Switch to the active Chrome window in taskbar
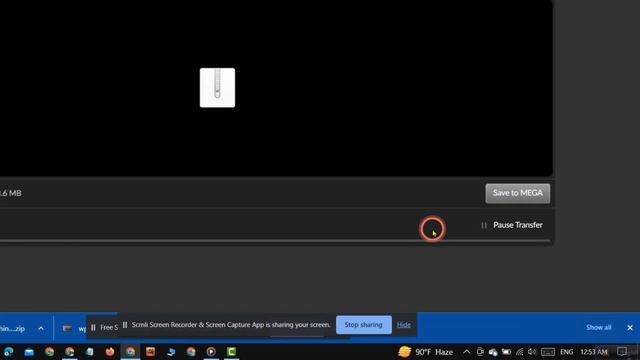 130,351
